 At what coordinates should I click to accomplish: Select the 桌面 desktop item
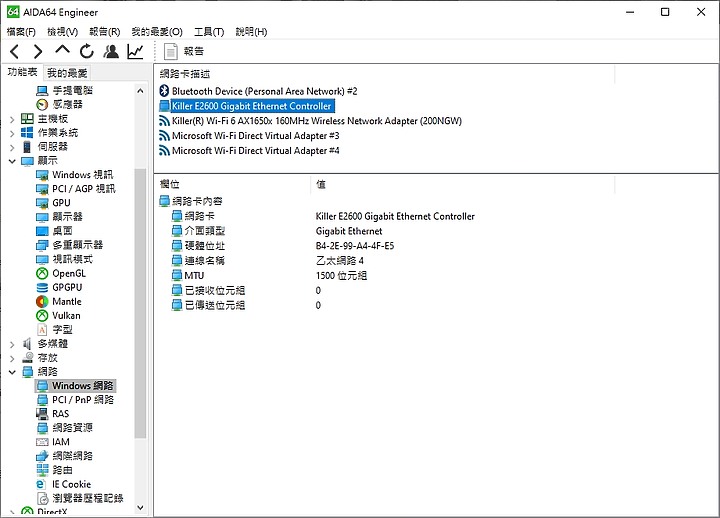pos(54,231)
